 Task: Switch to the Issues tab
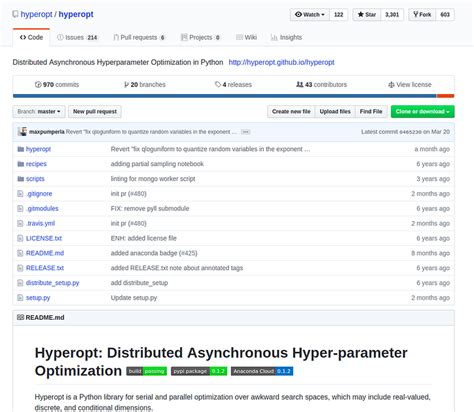pyautogui.click(x=77, y=37)
